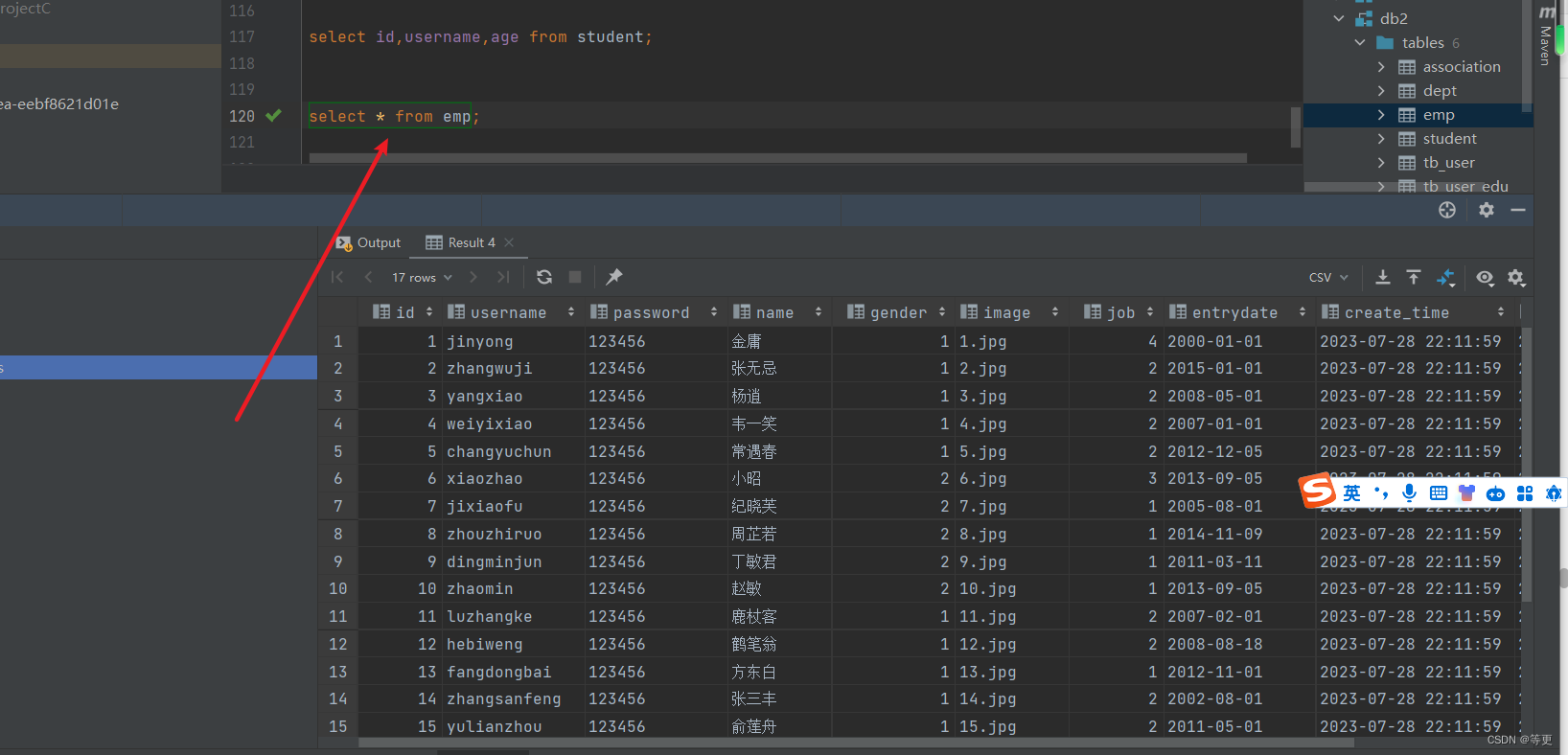Open the CSV export format dropdown
Viewport: 1568px width, 755px height.
coord(1328,277)
